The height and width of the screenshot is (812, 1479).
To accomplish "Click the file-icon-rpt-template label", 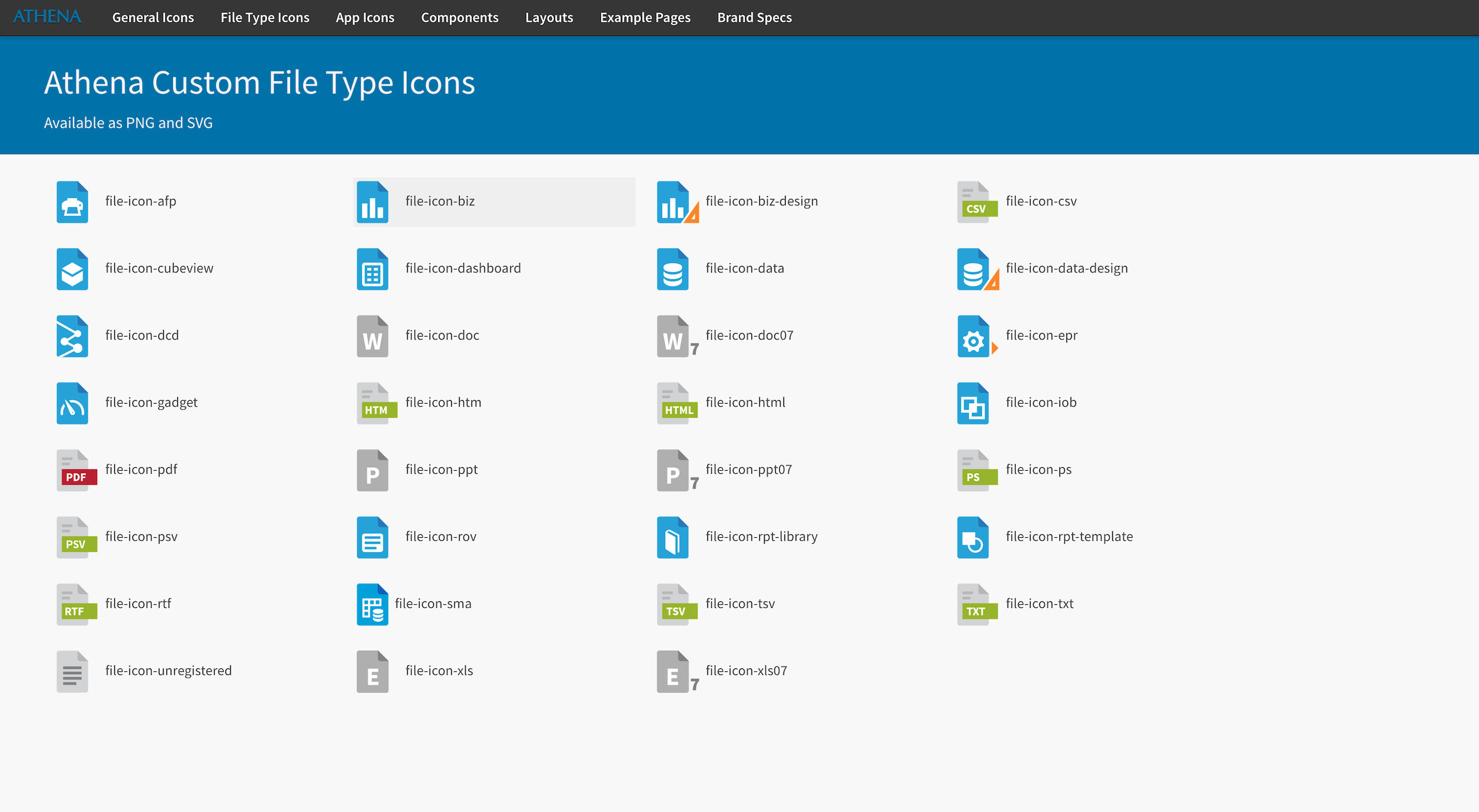I will (x=1069, y=537).
